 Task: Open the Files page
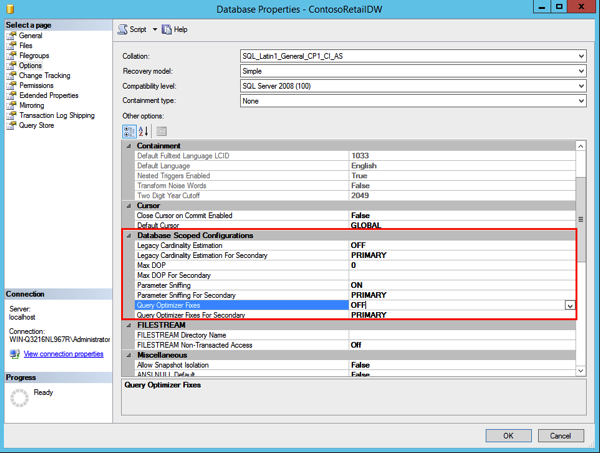(x=26, y=46)
